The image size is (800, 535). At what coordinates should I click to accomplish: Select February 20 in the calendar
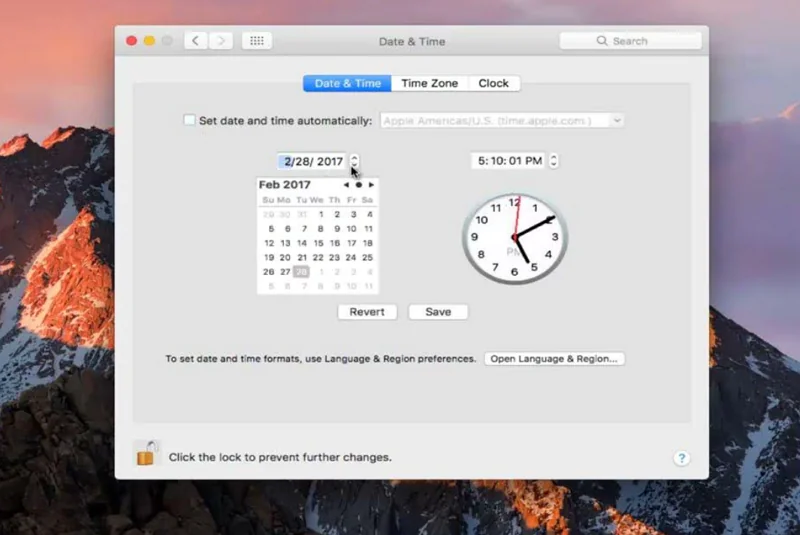coord(285,258)
